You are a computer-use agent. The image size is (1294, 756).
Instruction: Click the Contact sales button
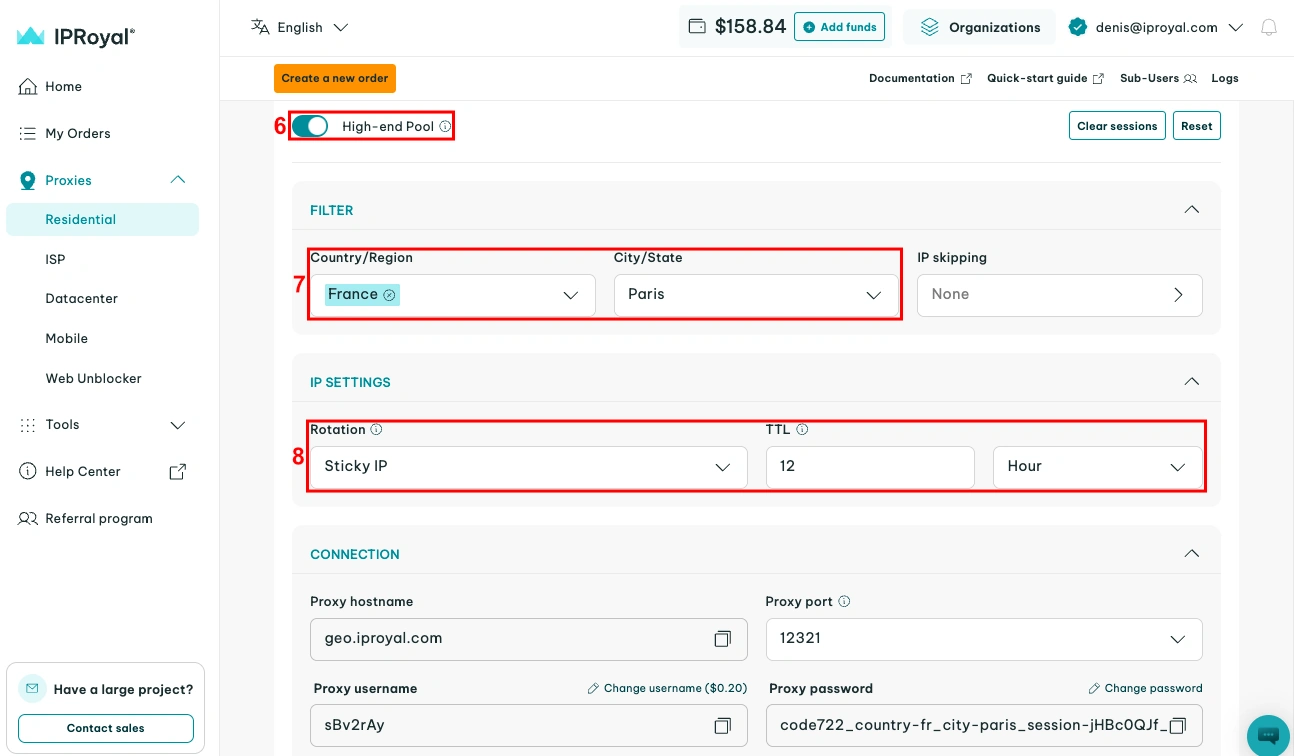pyautogui.click(x=106, y=728)
